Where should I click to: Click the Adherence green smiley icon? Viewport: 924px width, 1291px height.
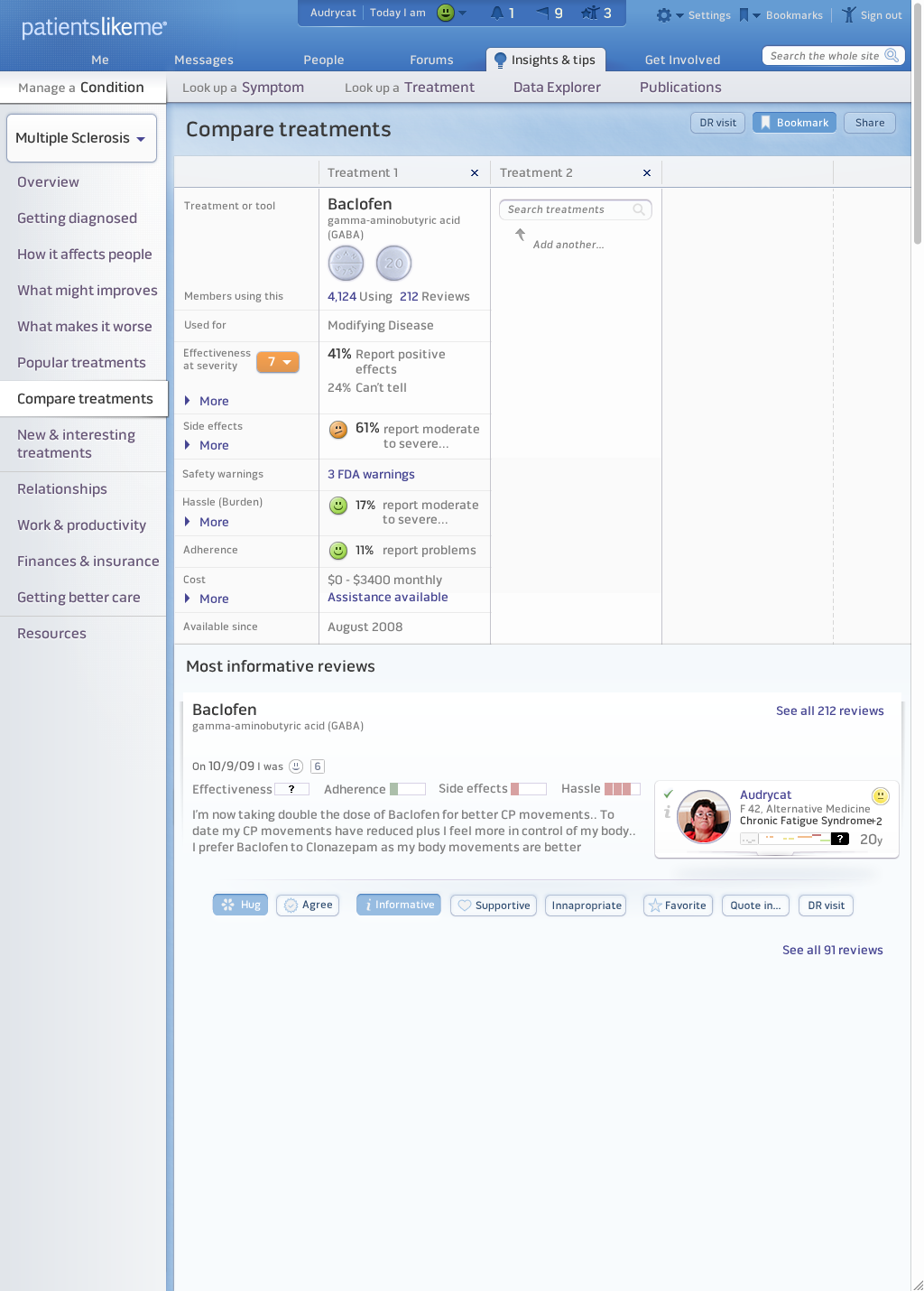tap(338, 550)
